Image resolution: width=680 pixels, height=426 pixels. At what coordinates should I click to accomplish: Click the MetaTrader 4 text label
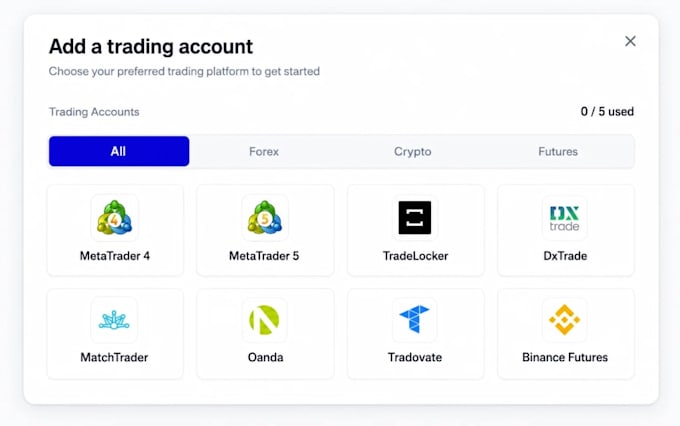[x=115, y=256]
